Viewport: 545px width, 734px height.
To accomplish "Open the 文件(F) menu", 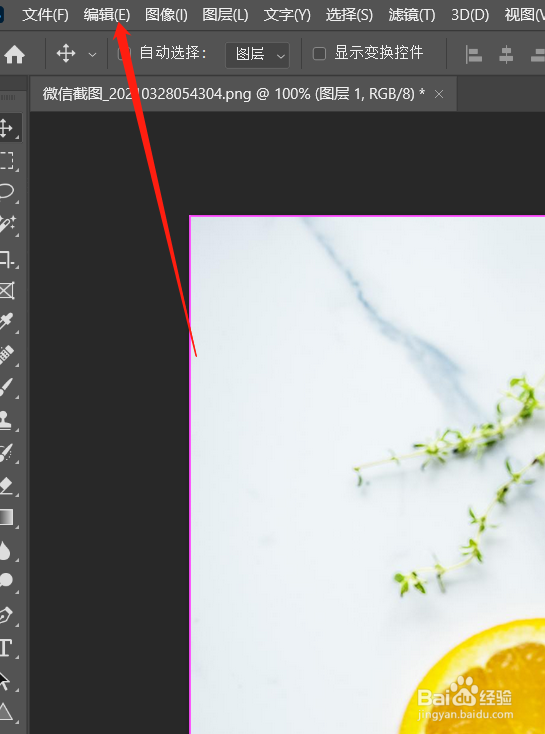I will (x=45, y=15).
